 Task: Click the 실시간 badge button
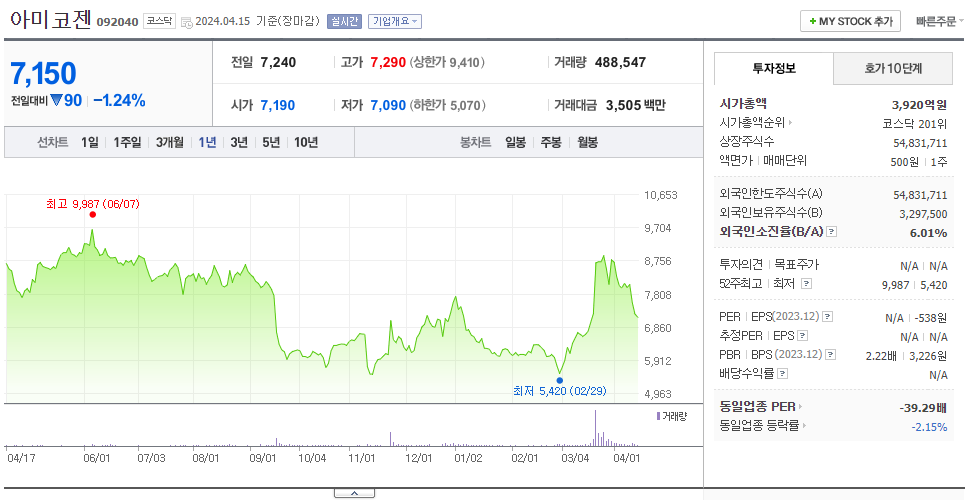point(344,22)
